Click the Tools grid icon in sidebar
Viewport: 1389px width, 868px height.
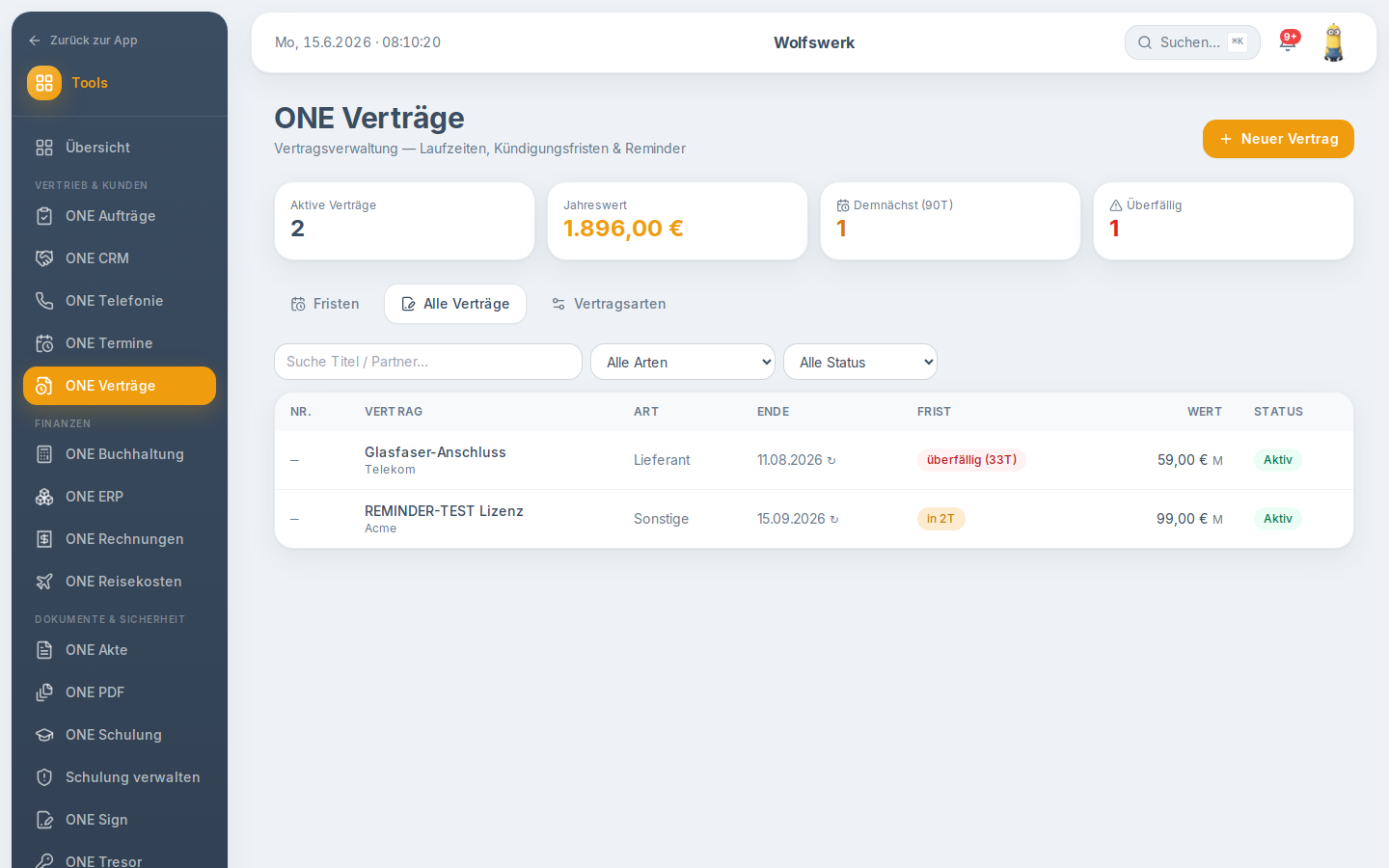44,83
